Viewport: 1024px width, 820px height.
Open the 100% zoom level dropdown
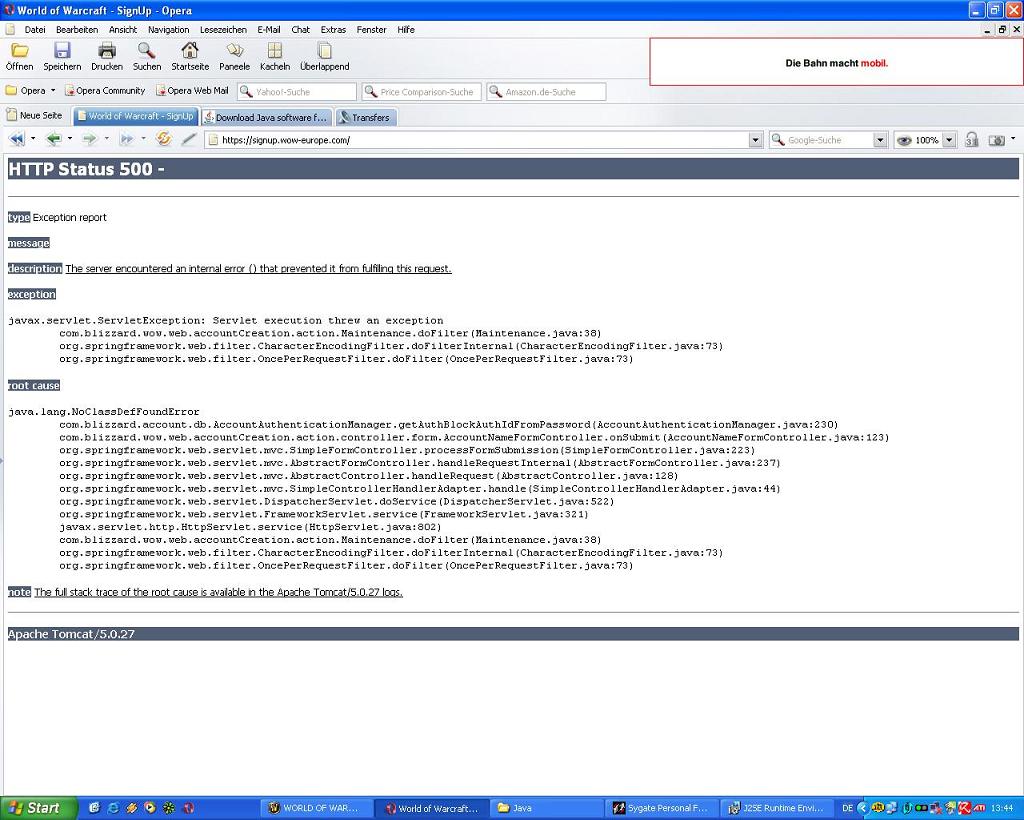tap(950, 140)
